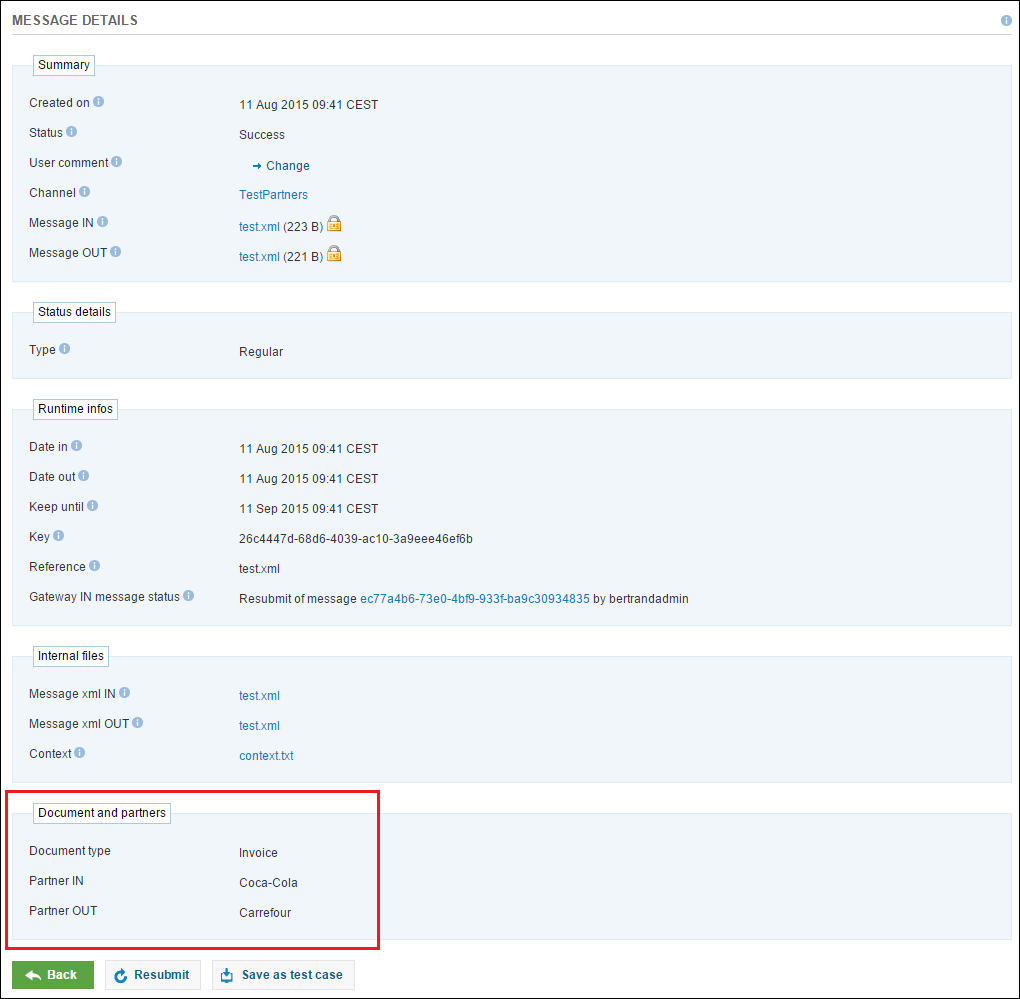Open the resubmitted message ID link

(474, 599)
